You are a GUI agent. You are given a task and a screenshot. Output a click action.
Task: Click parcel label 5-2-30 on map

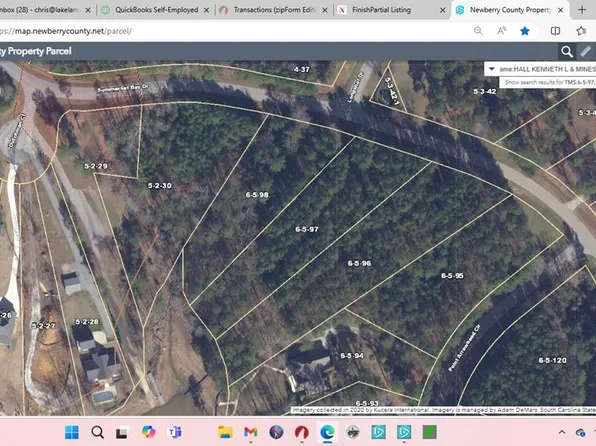160,186
